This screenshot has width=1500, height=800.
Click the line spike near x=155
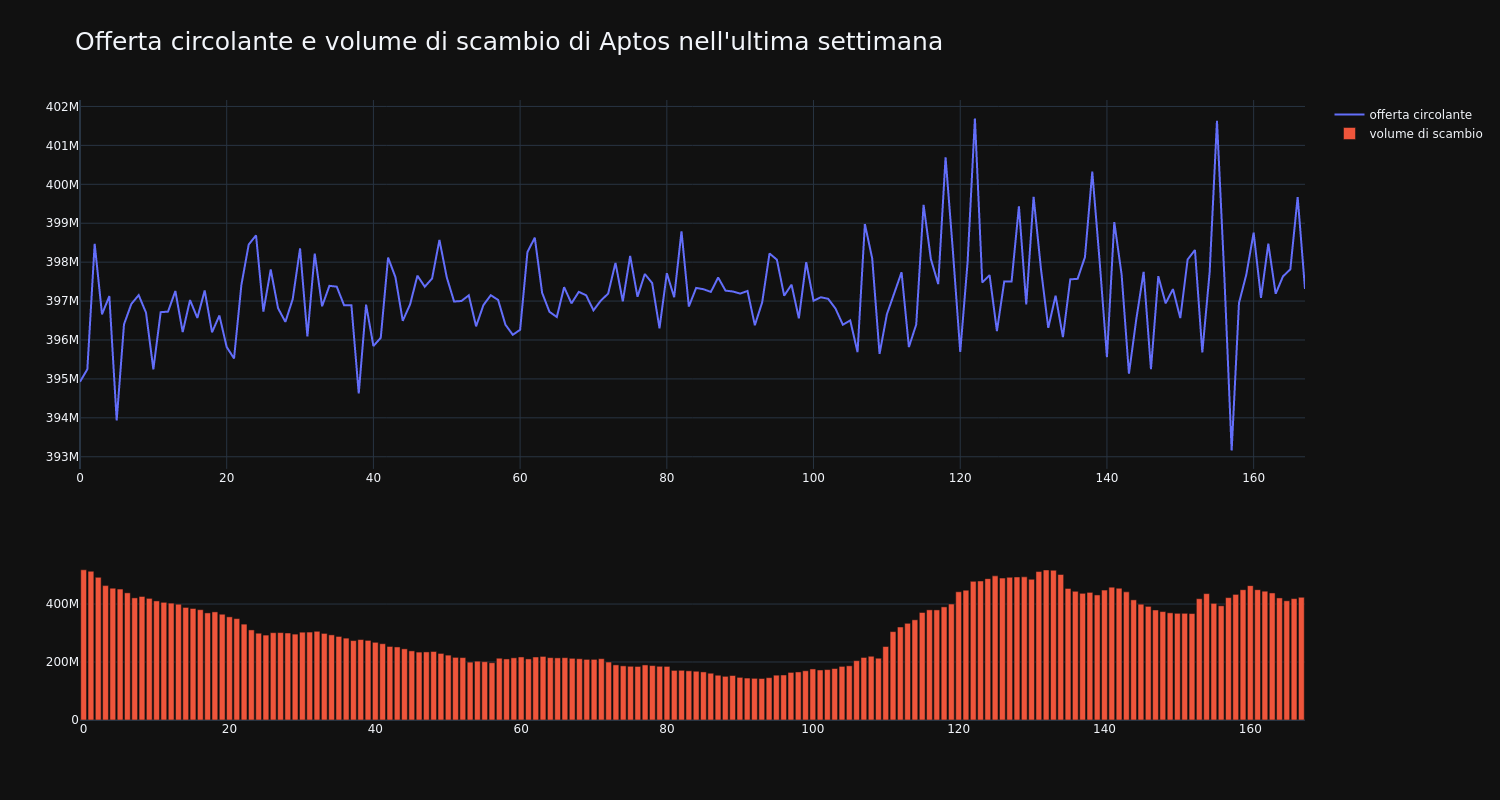pos(1217,122)
